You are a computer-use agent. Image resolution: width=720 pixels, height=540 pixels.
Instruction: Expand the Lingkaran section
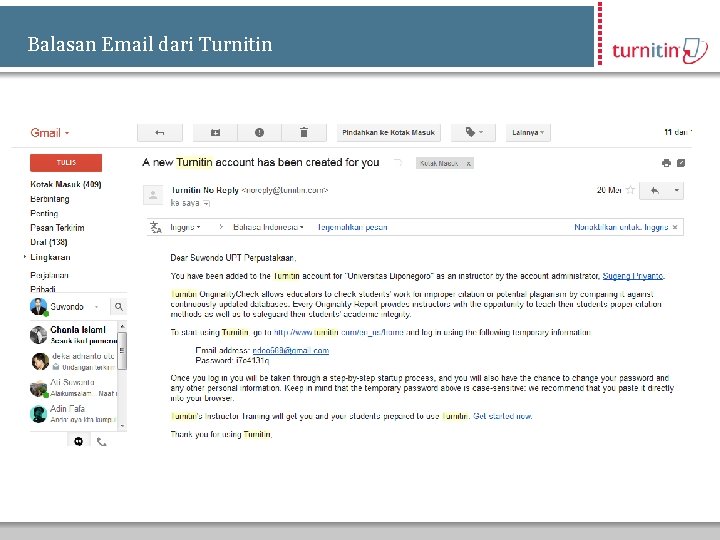25,257
